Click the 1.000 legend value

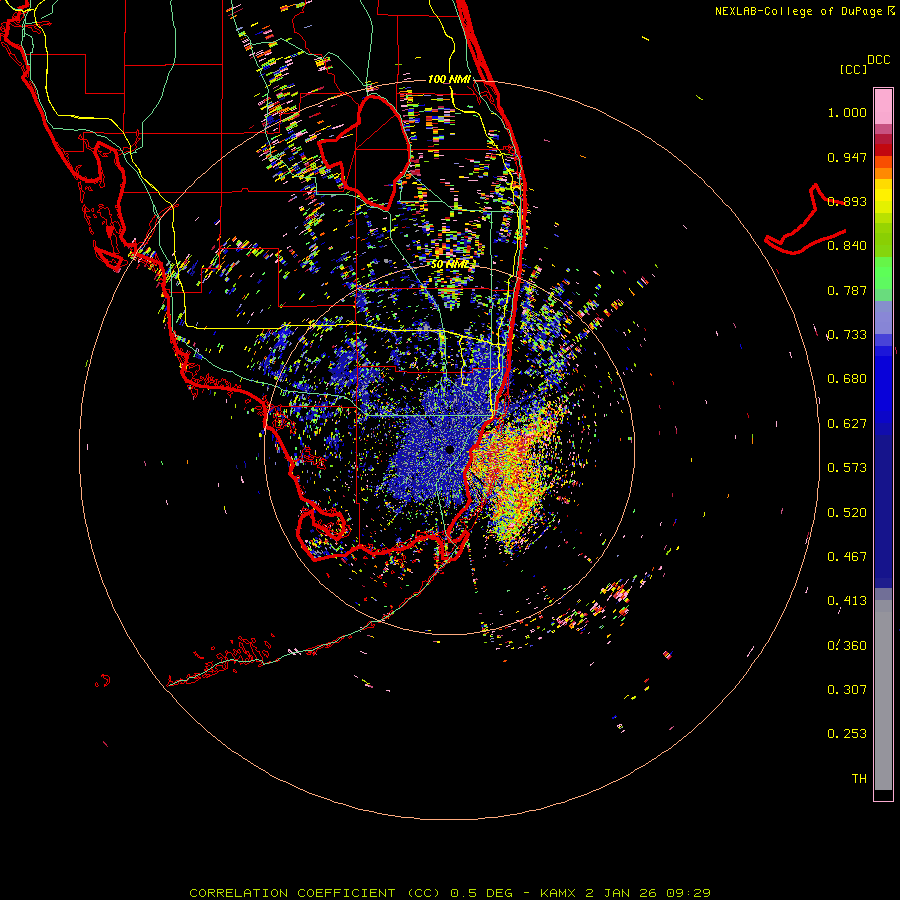point(847,112)
